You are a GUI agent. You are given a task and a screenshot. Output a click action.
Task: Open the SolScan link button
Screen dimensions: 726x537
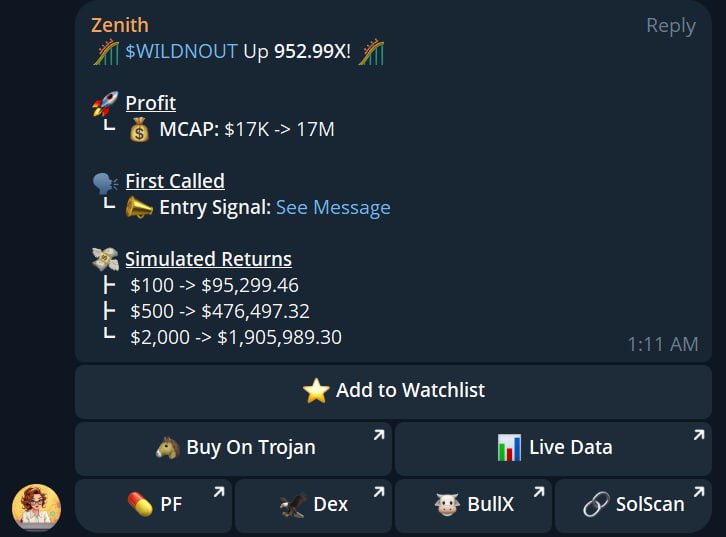pyautogui.click(x=633, y=506)
